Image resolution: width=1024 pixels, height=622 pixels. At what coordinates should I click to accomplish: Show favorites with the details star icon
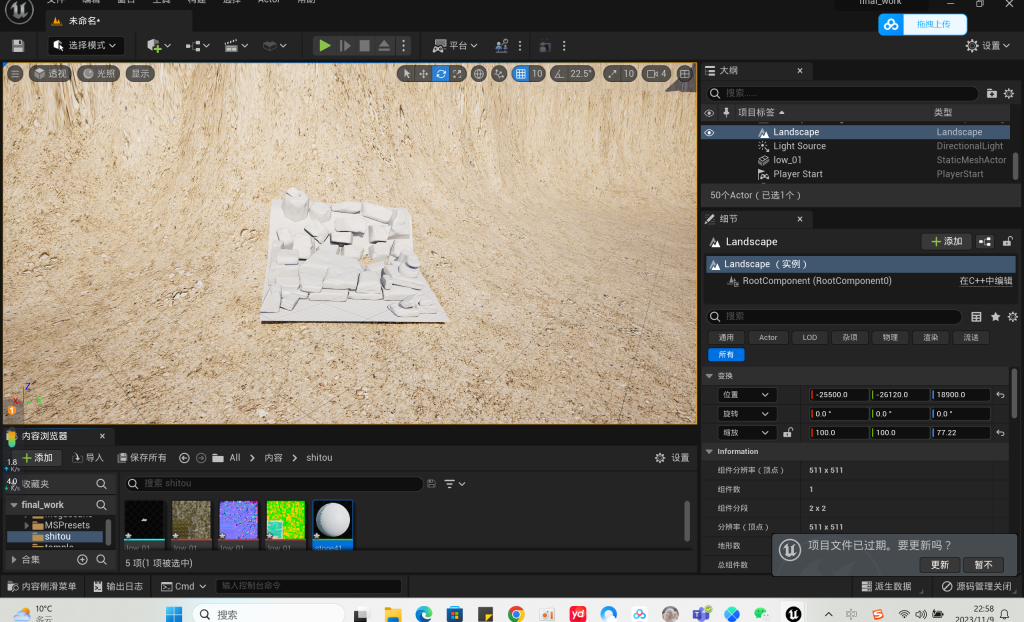(x=995, y=317)
